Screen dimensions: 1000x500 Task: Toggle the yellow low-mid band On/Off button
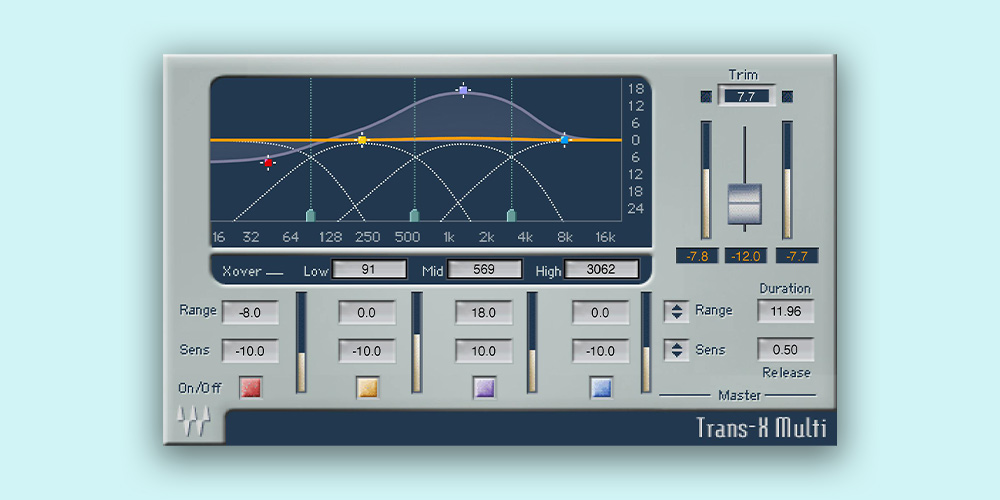pyautogui.click(x=367, y=388)
